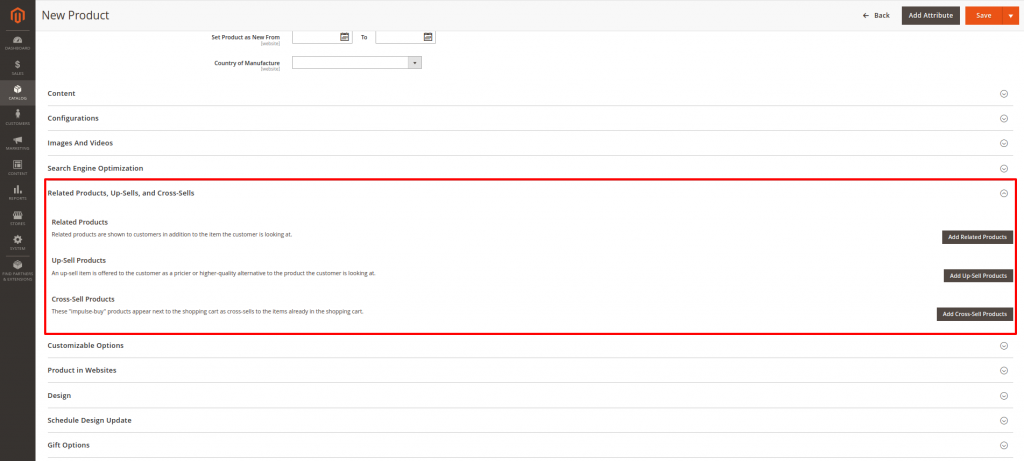
Task: Collapse Related Products, Up-Sells, and Cross-Sells section
Action: click(x=1003, y=193)
